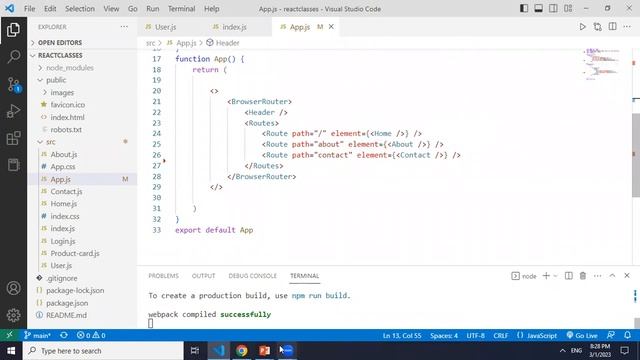
Task: Open the Extensions view
Action: (x=13, y=138)
